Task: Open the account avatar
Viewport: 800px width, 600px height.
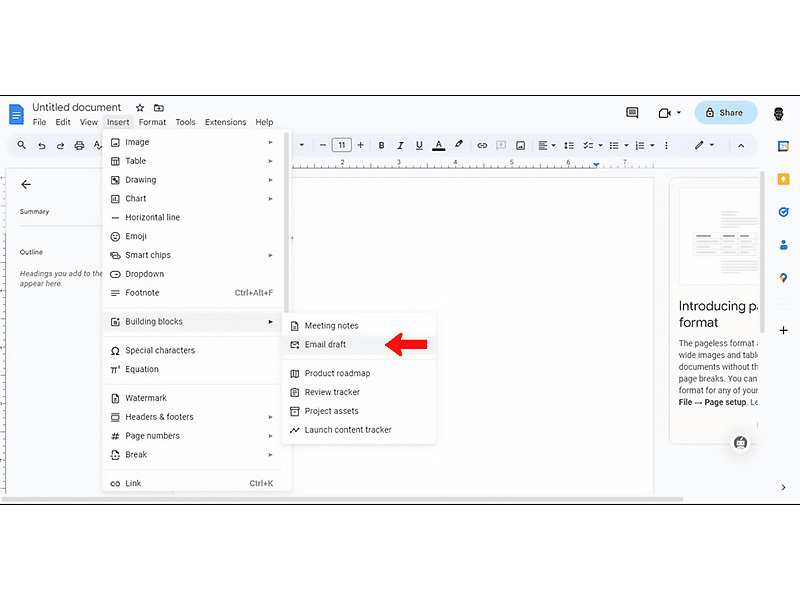Action: tap(779, 113)
